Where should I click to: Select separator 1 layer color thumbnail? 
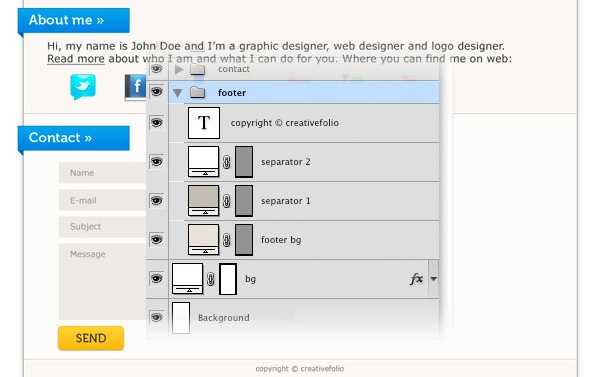(x=204, y=201)
